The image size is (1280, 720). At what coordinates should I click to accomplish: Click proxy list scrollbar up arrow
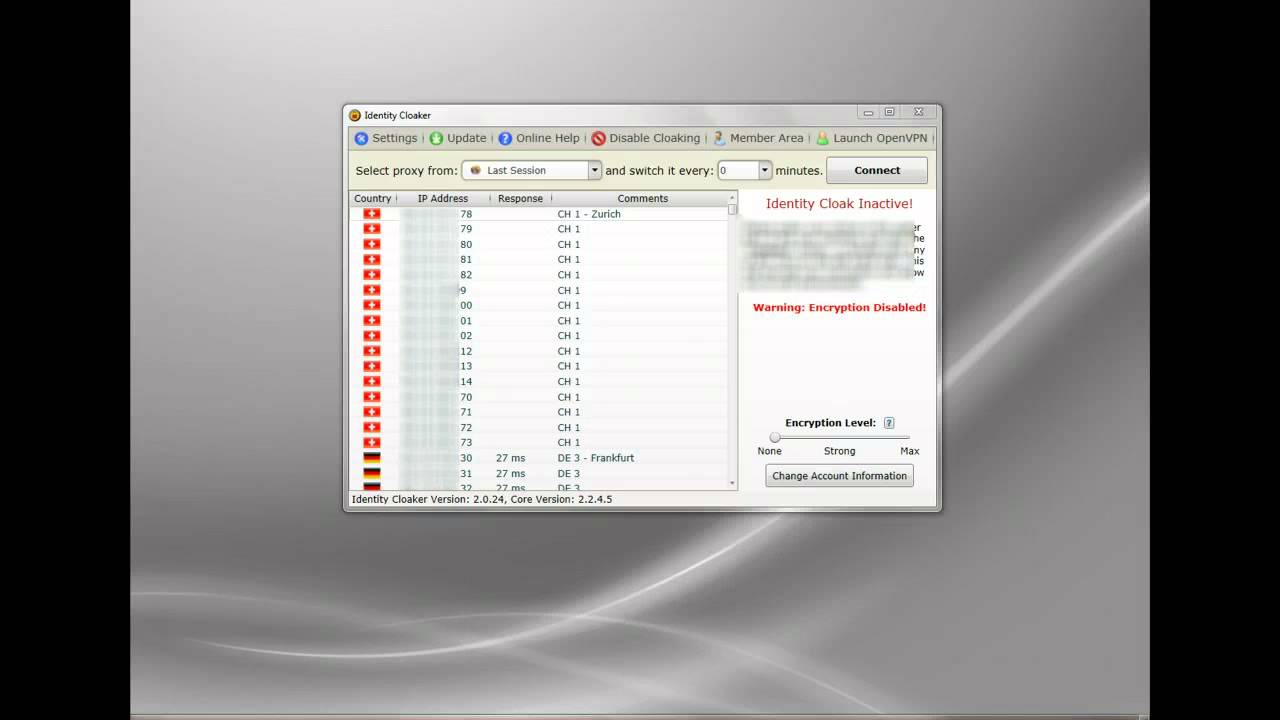[x=733, y=197]
